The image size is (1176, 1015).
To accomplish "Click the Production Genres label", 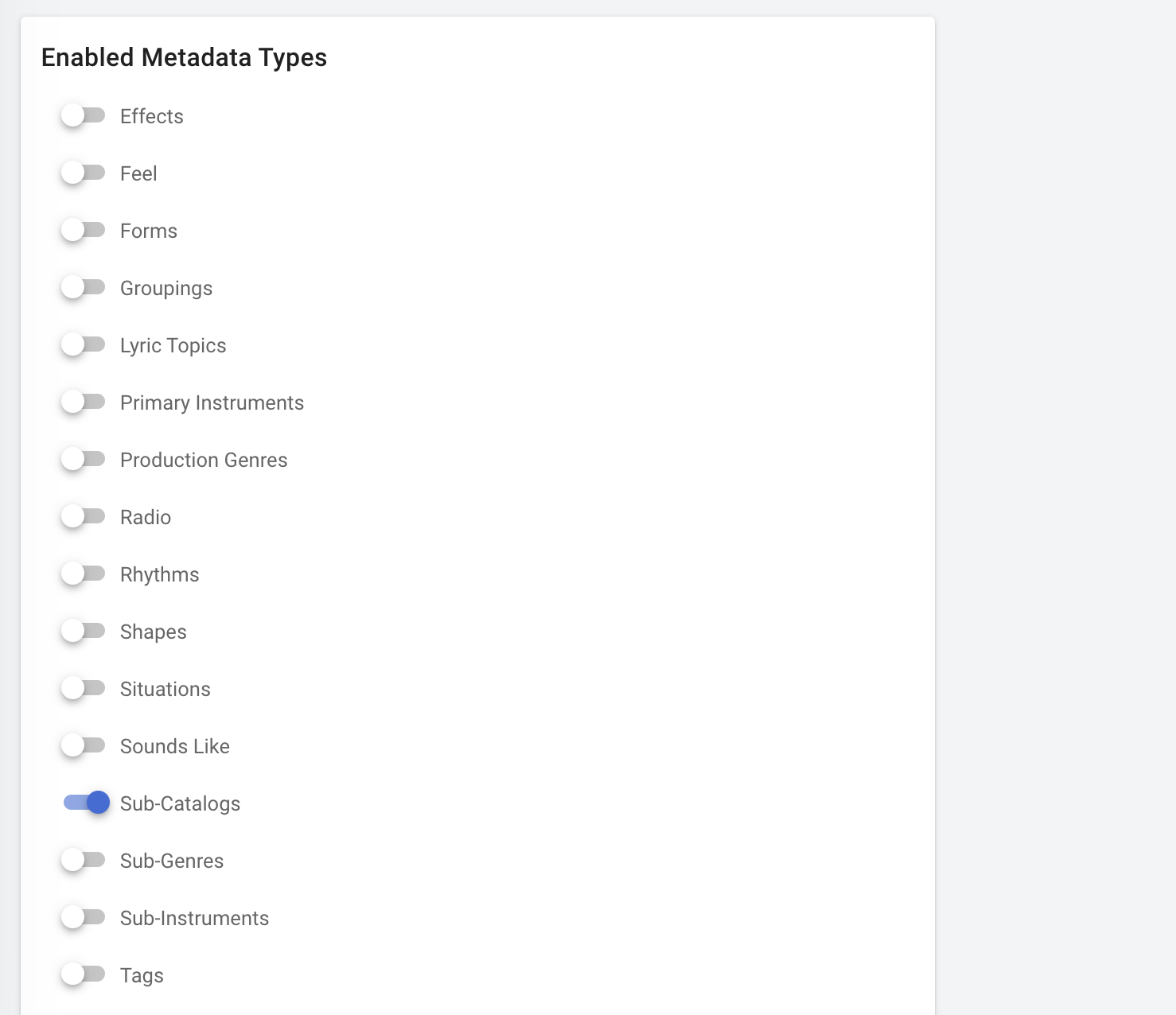I will tap(204, 460).
